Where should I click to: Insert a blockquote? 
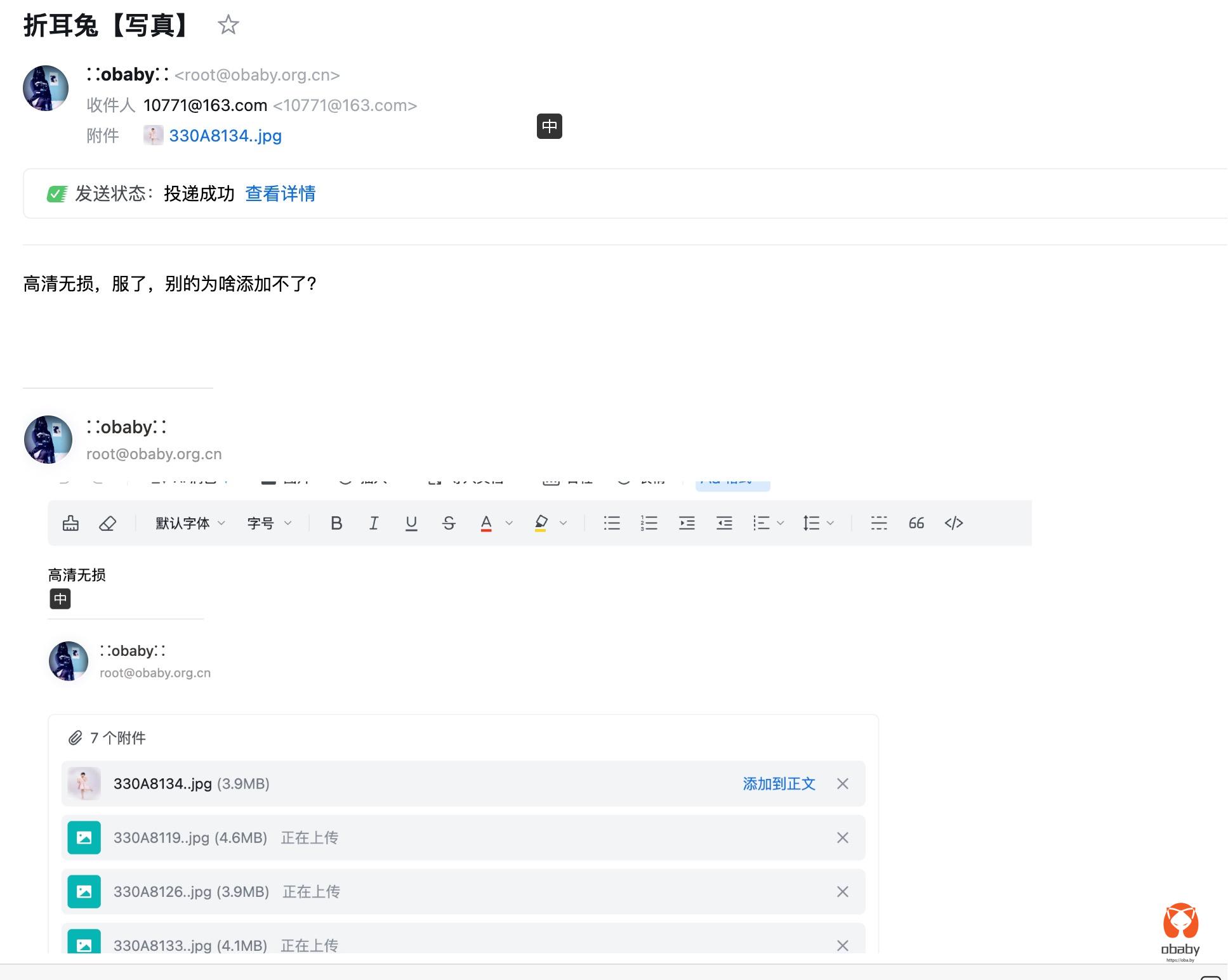point(916,523)
